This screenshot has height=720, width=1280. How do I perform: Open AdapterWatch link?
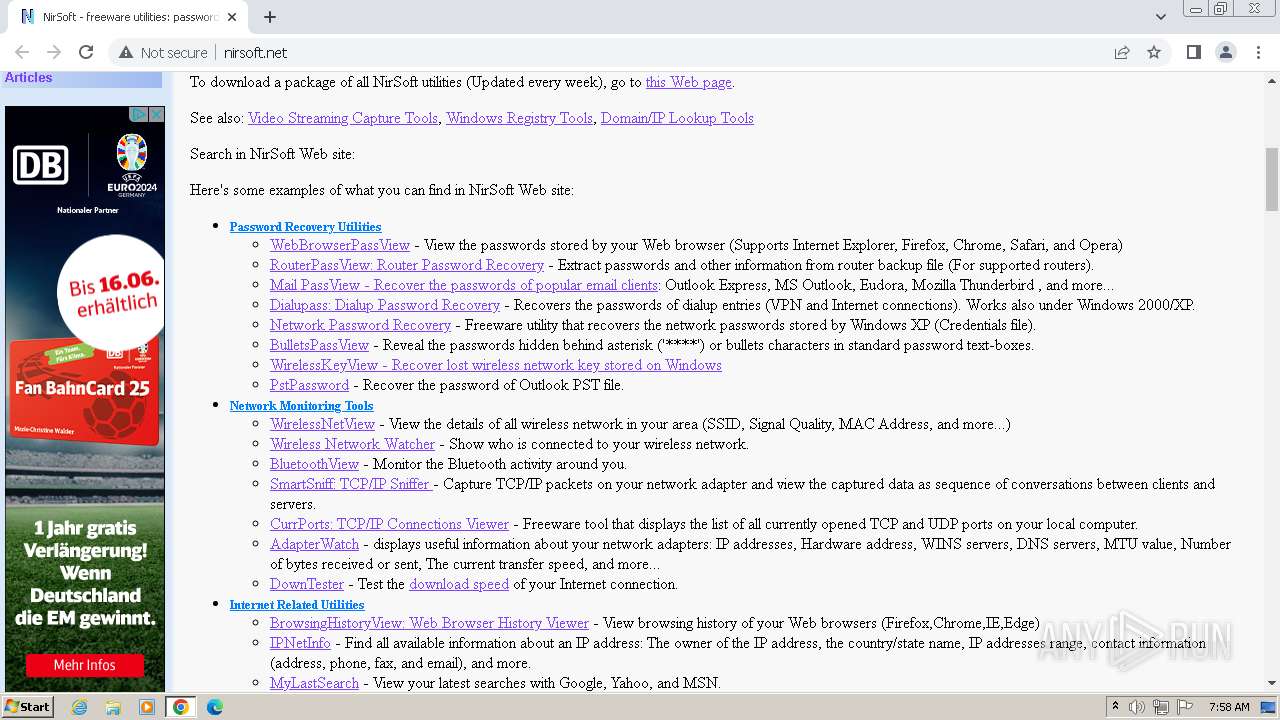click(x=314, y=544)
